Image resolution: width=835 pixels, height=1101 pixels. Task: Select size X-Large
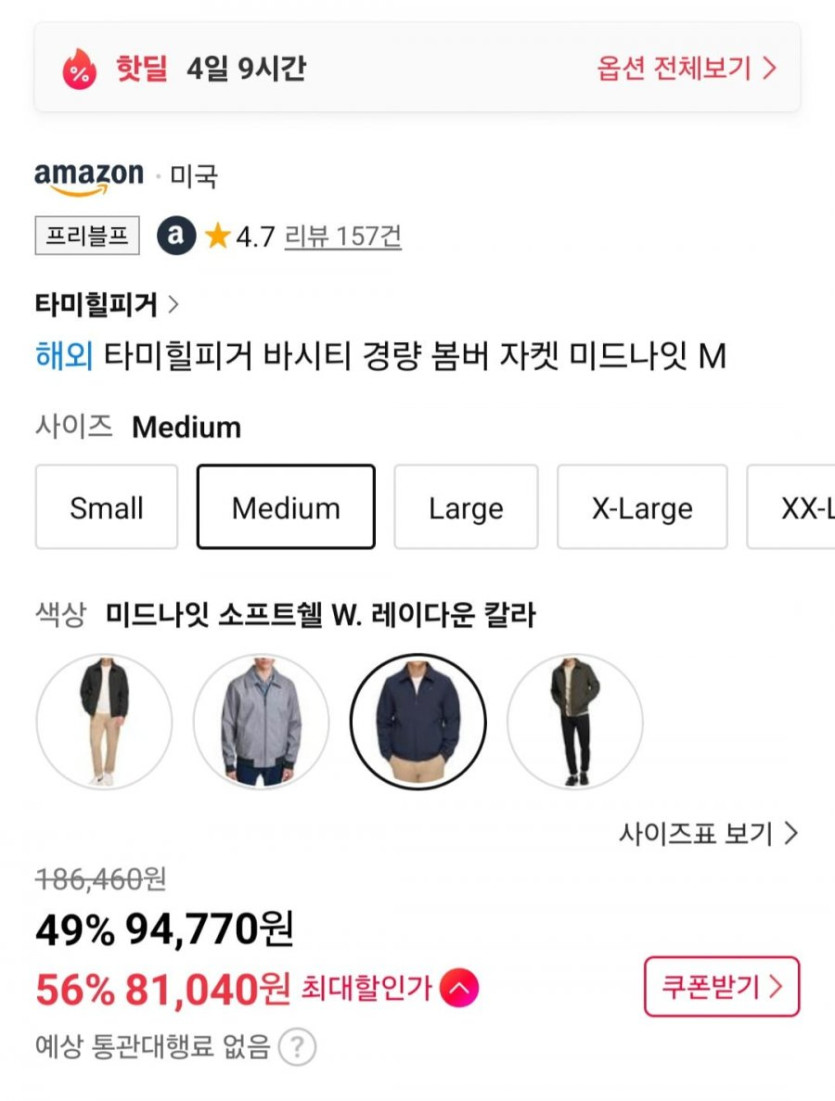642,508
